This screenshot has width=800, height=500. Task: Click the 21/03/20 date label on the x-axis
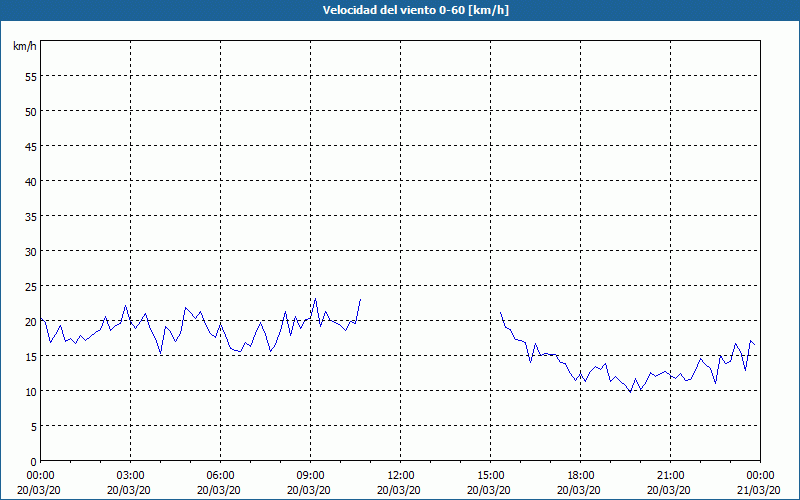click(759, 490)
